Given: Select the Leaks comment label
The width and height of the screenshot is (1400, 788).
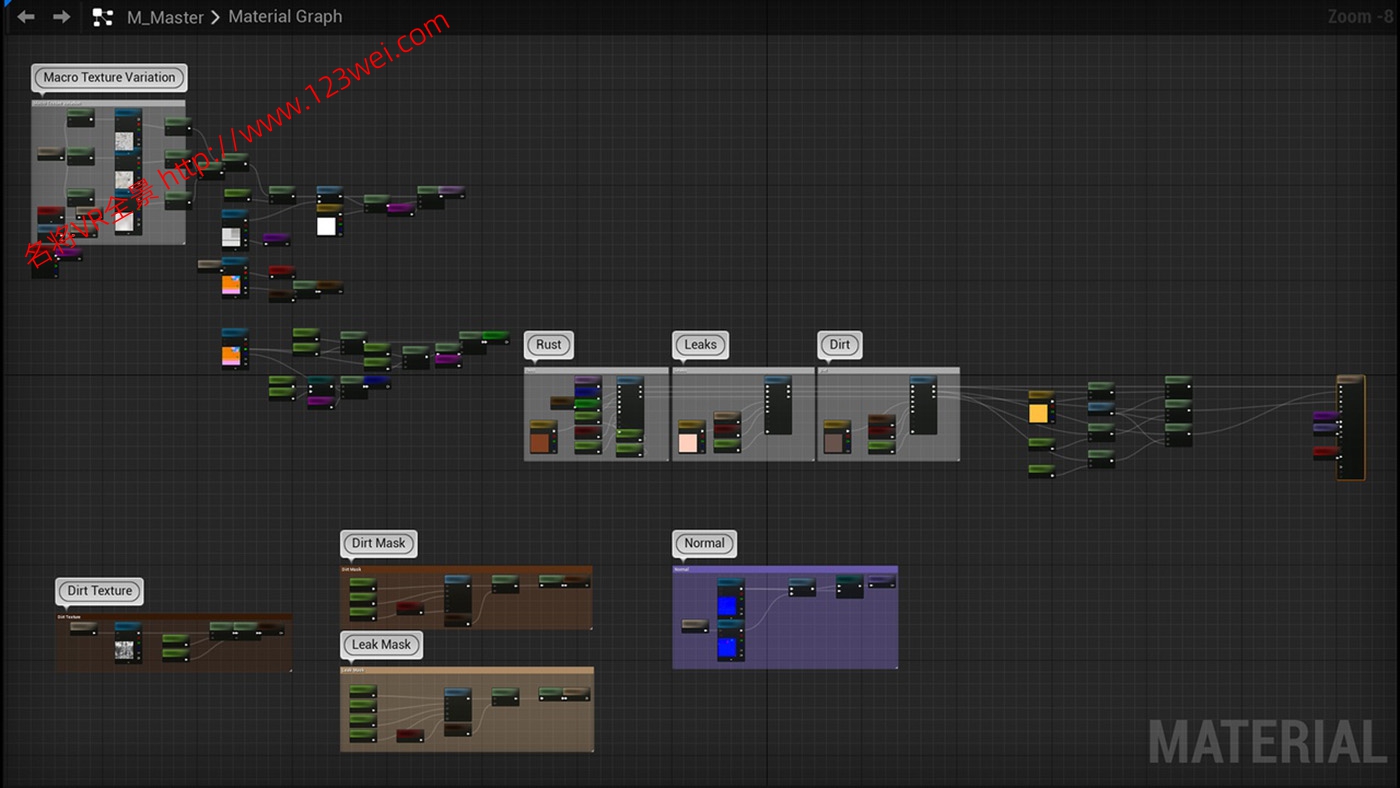Looking at the screenshot, I should (x=700, y=344).
